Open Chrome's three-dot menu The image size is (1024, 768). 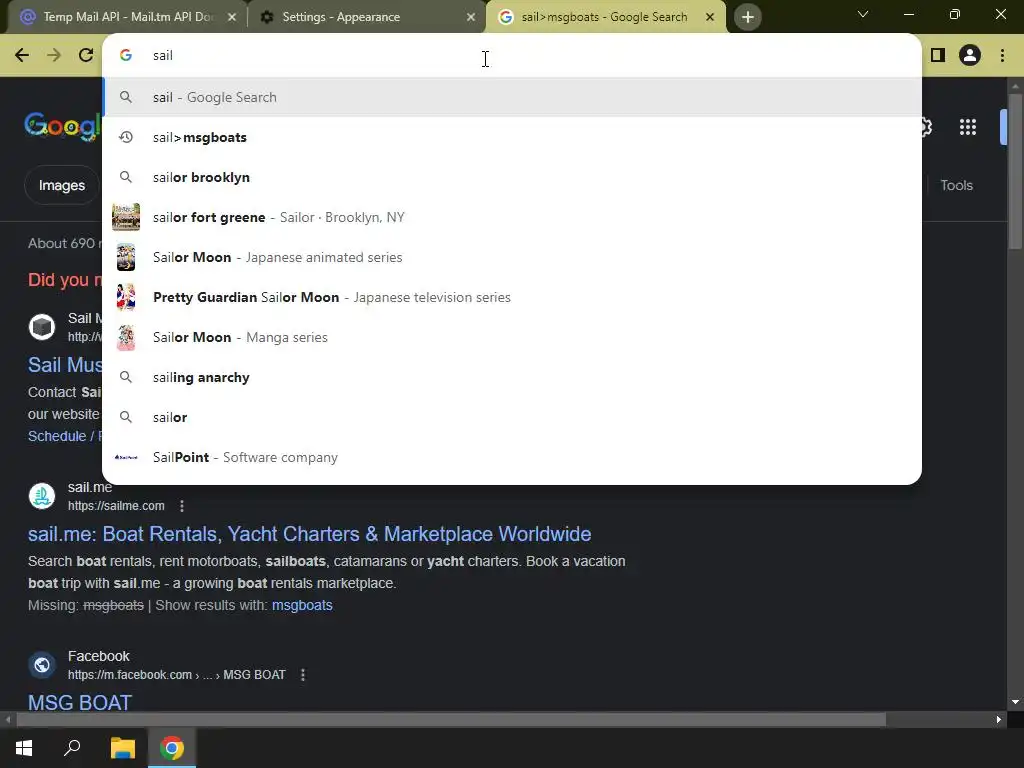1002,56
